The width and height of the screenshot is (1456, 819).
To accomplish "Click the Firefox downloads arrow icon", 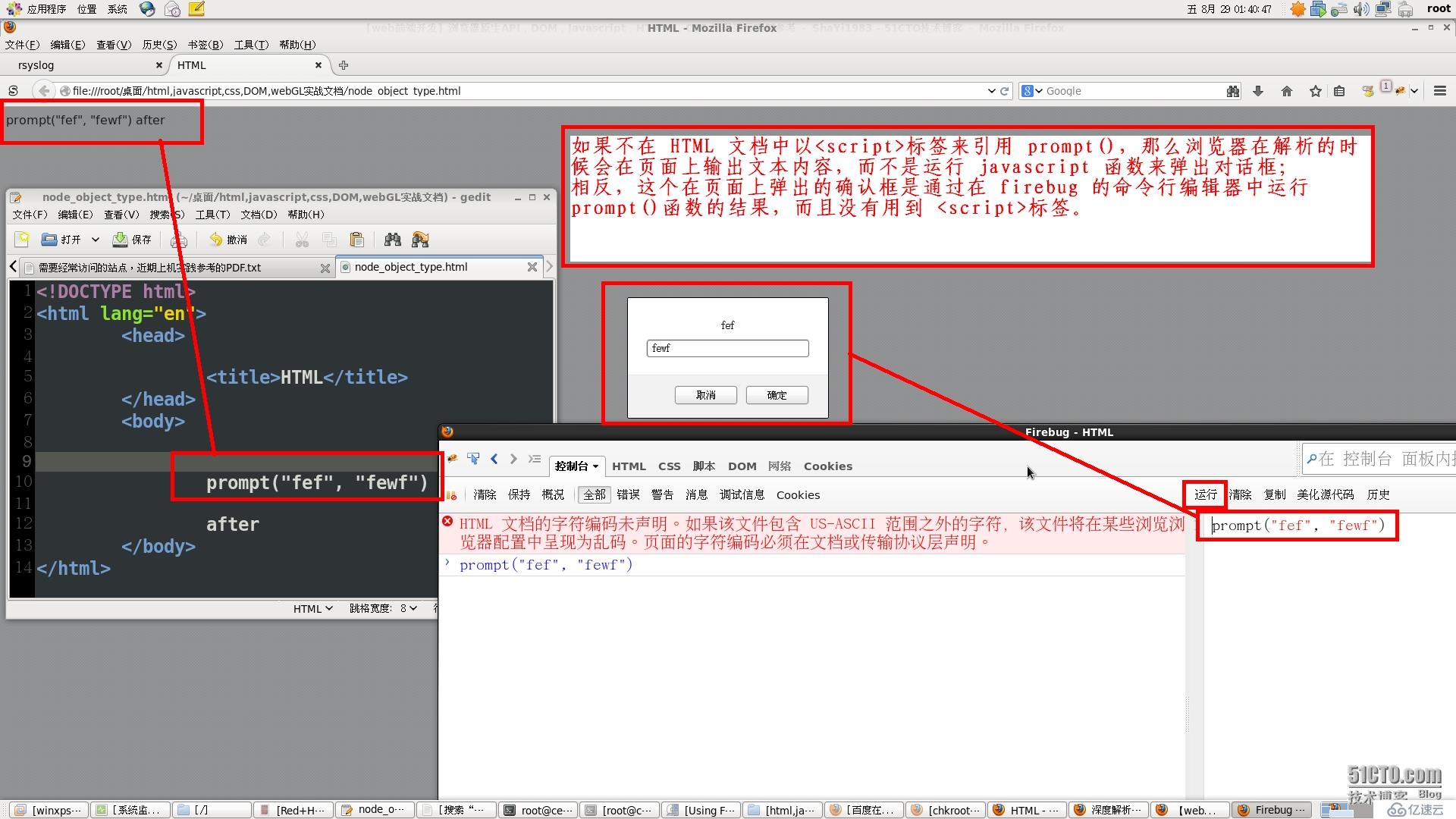I will (1258, 91).
